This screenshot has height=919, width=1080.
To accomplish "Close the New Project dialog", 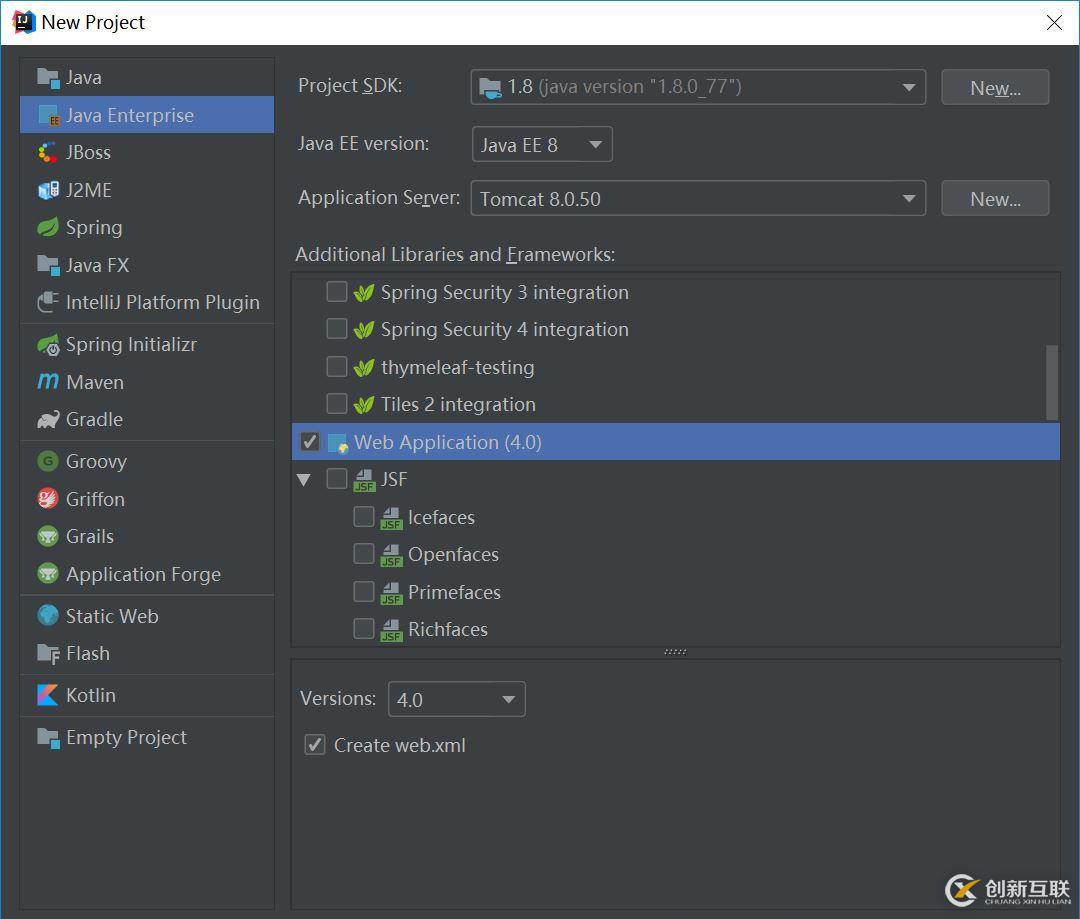I will point(1054,23).
